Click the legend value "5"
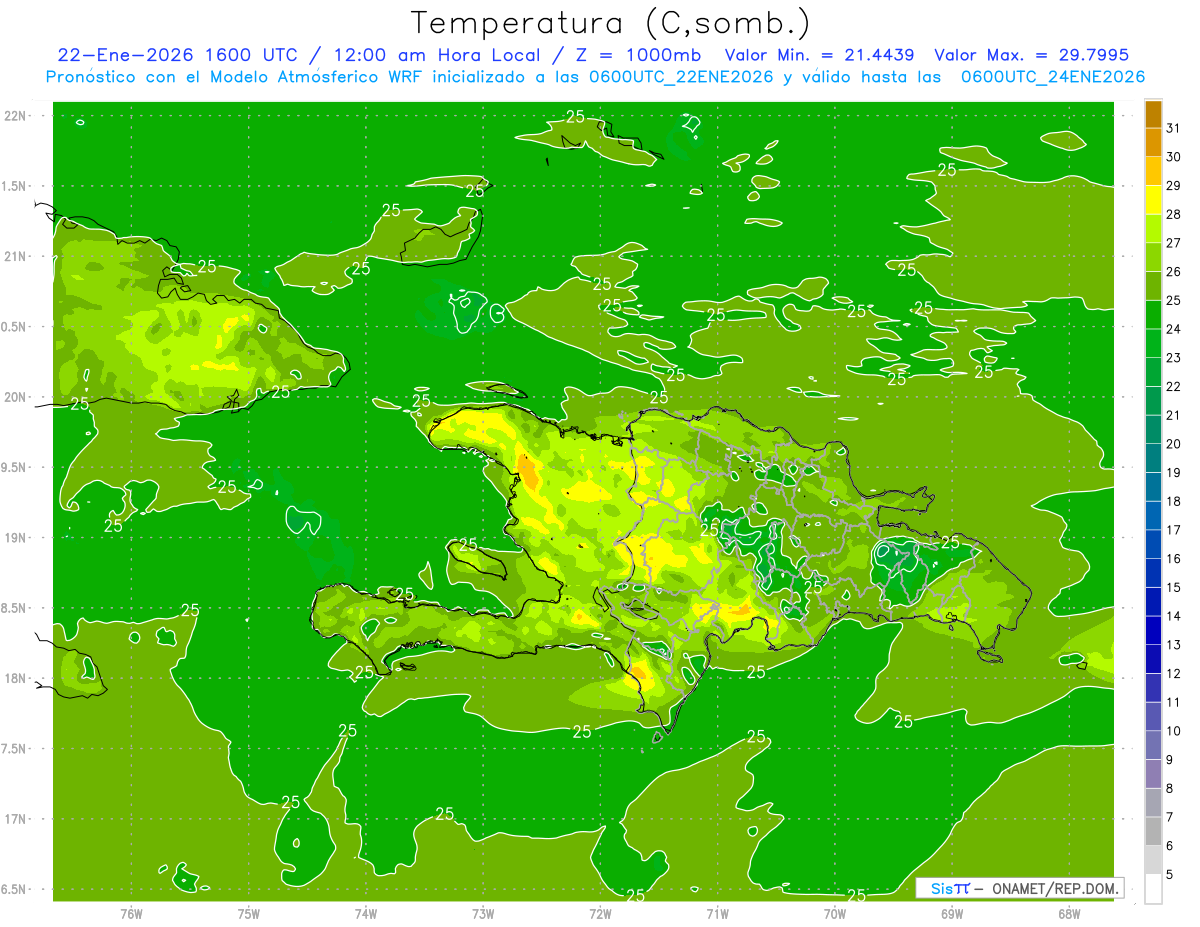The width and height of the screenshot is (1200, 927). [x=1170, y=875]
